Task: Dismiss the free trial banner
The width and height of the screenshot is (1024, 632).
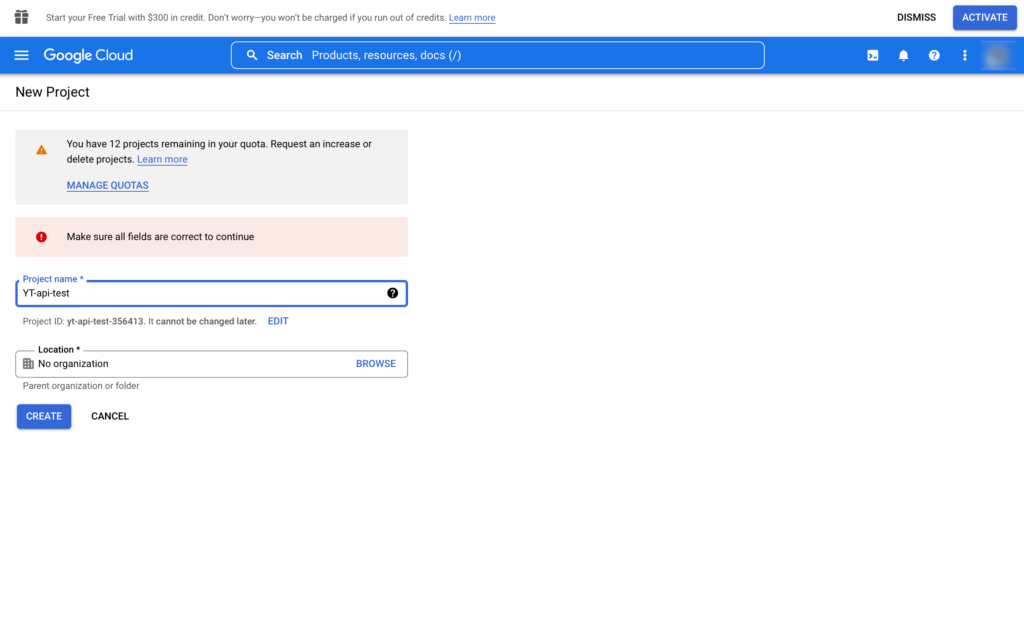Action: click(916, 17)
